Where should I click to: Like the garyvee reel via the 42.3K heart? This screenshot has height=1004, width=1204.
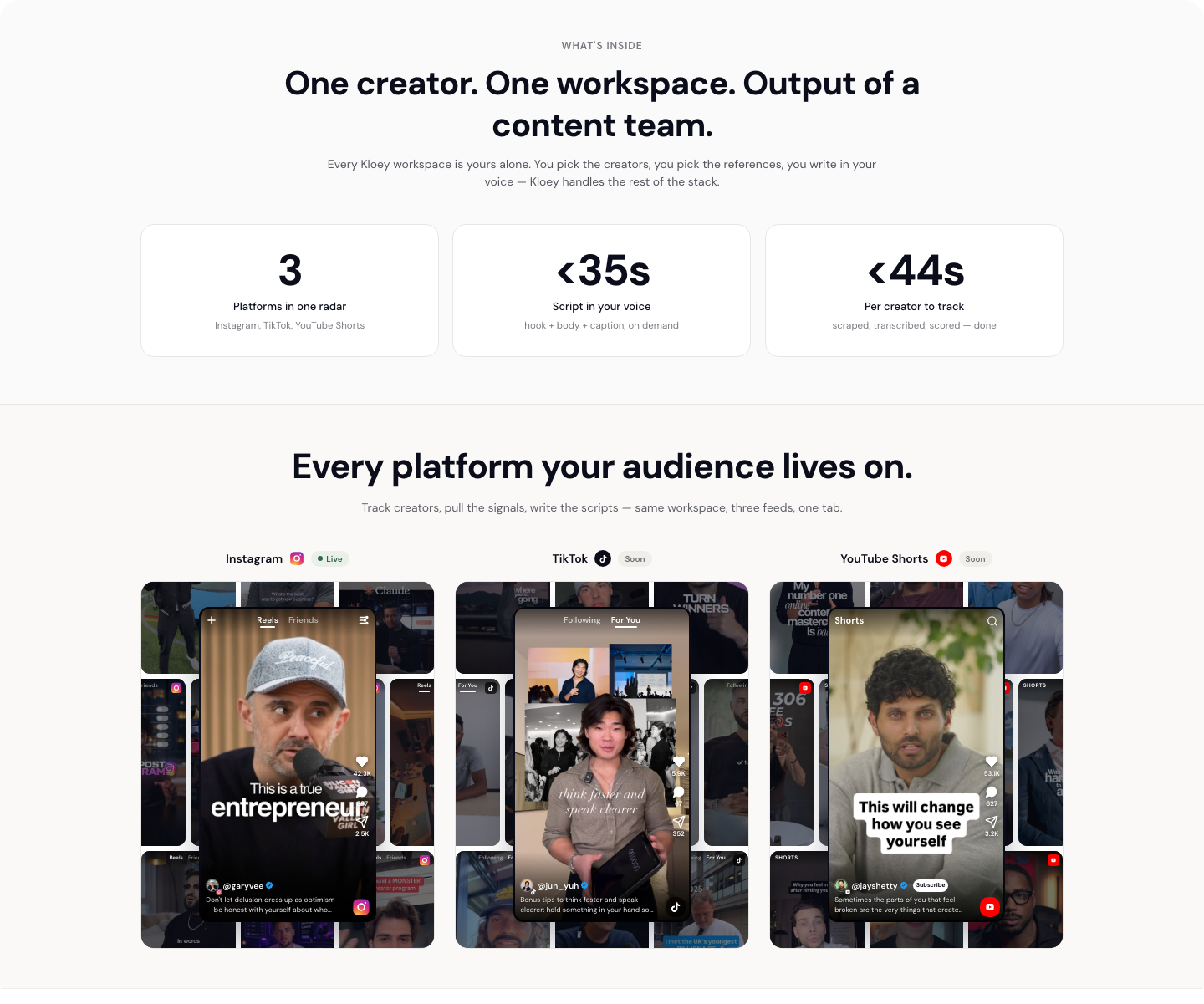pyautogui.click(x=362, y=762)
